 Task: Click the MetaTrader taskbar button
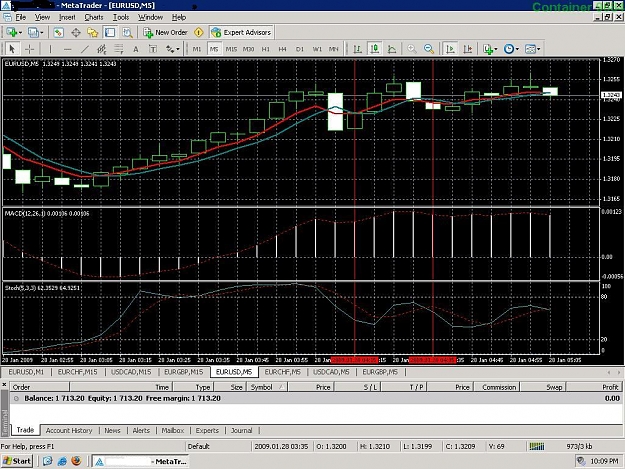(x=140, y=461)
